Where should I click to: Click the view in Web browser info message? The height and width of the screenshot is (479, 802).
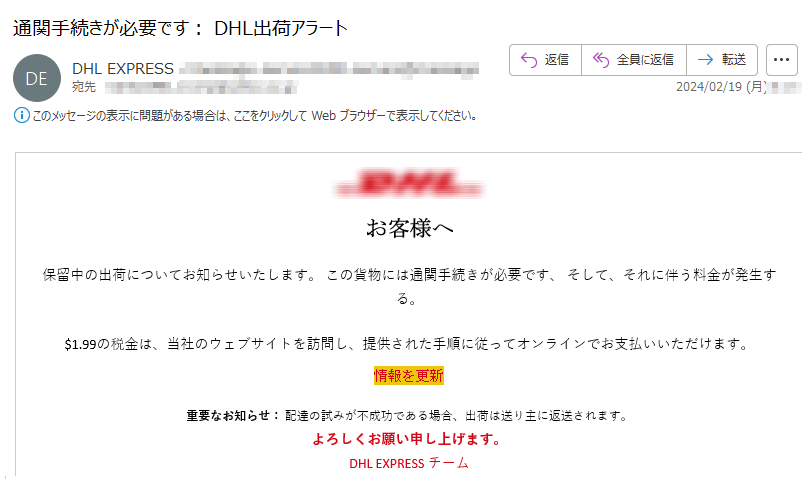click(x=255, y=116)
